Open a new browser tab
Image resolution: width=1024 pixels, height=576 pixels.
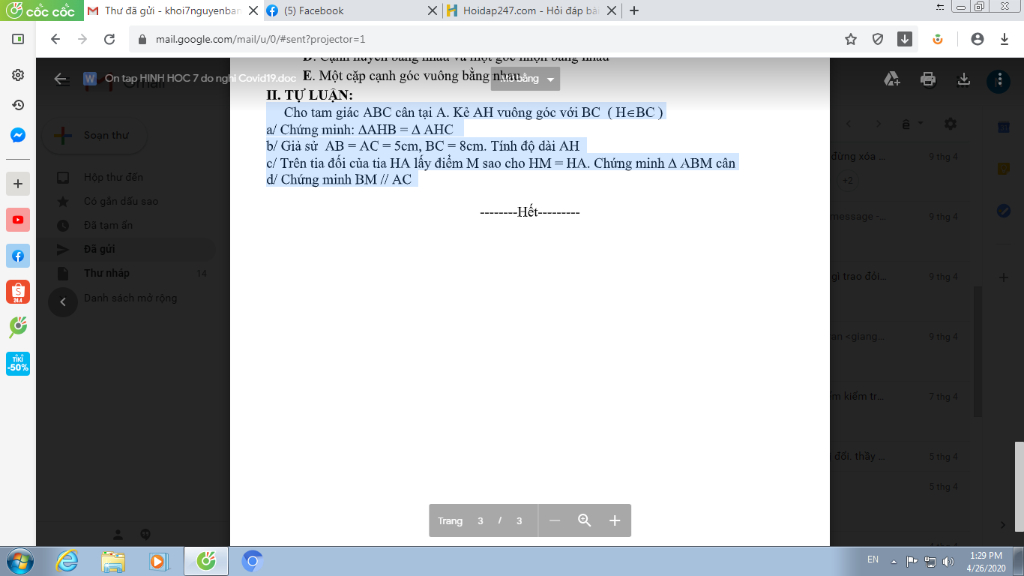(633, 10)
